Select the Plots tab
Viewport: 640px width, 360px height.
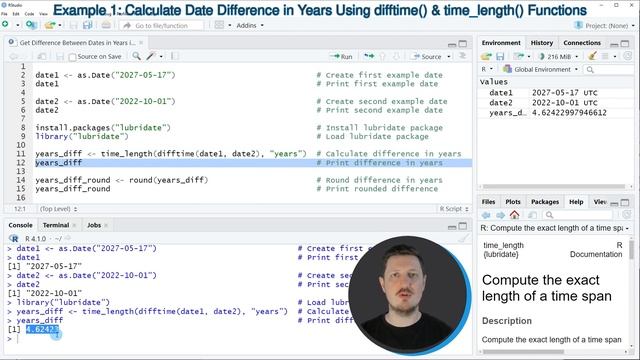(x=513, y=202)
